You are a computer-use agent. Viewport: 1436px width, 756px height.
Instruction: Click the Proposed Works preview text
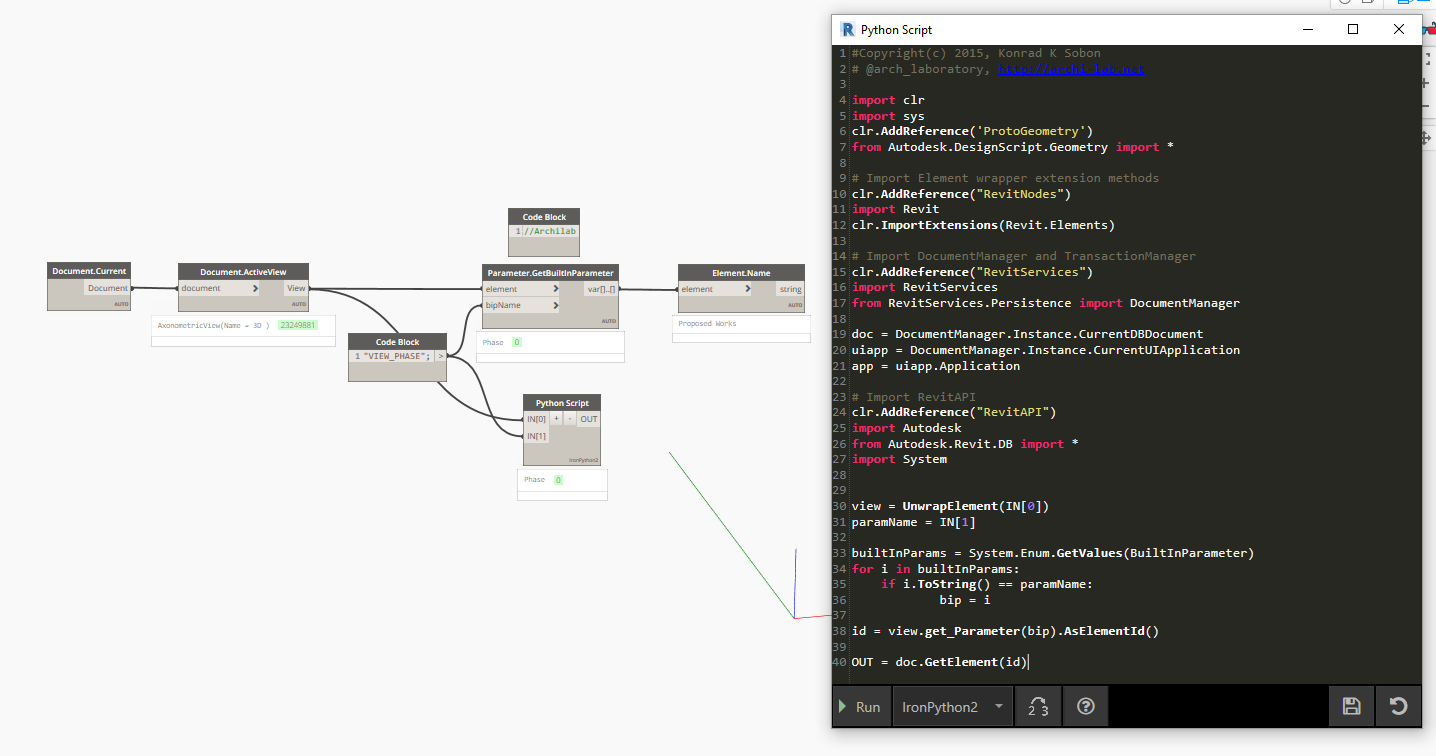[x=707, y=324]
